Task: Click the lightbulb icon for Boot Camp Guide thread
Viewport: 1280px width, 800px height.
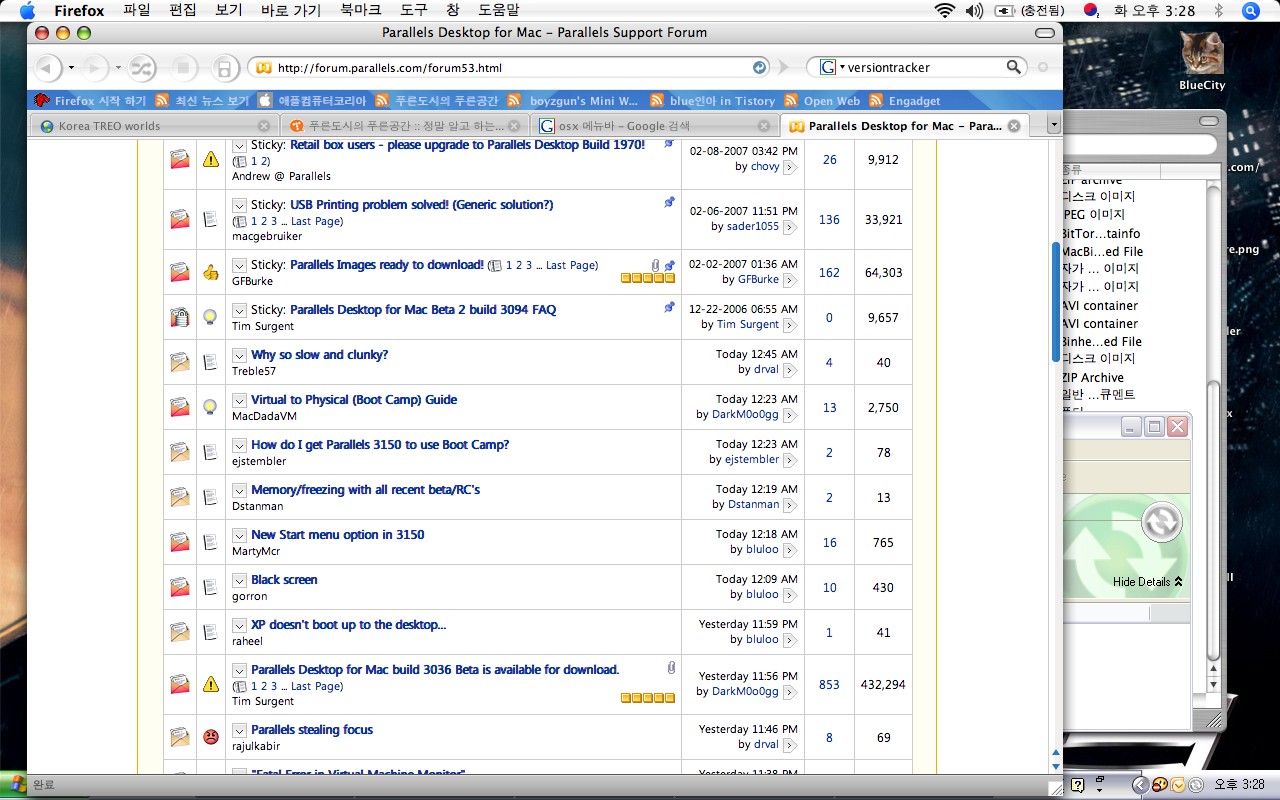Action: point(211,407)
